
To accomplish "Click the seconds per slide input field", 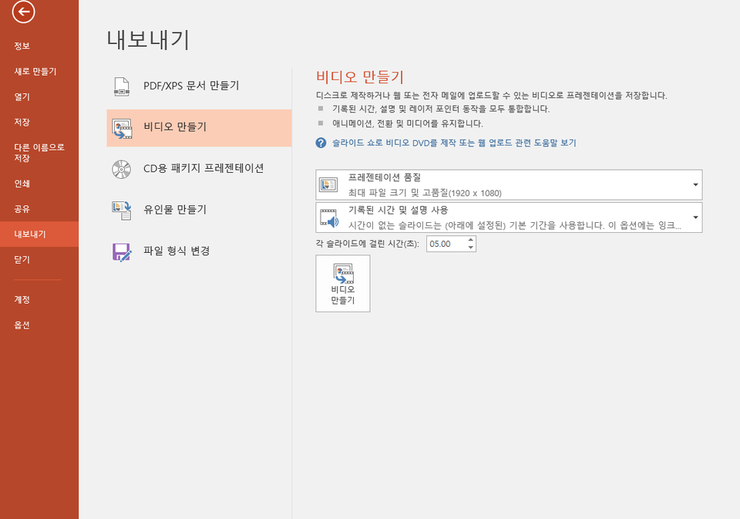I will tap(446, 244).
